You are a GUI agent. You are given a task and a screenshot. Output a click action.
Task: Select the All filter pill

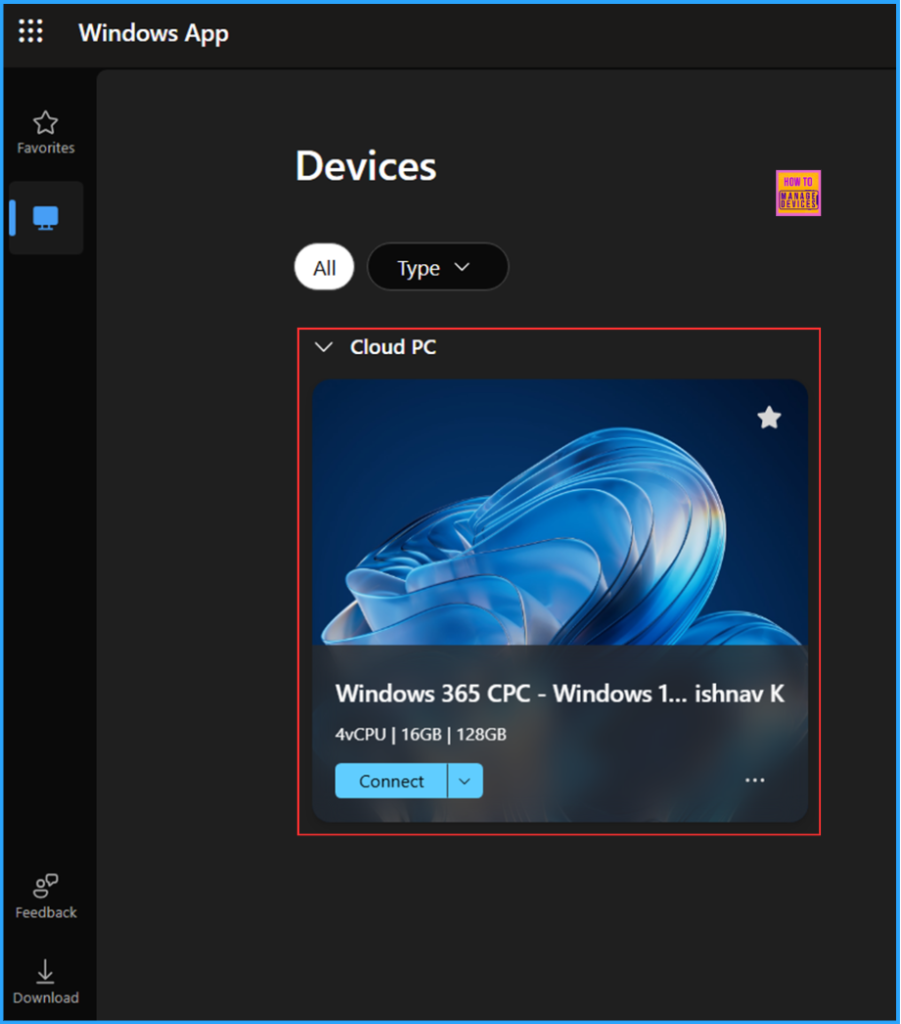click(x=324, y=267)
